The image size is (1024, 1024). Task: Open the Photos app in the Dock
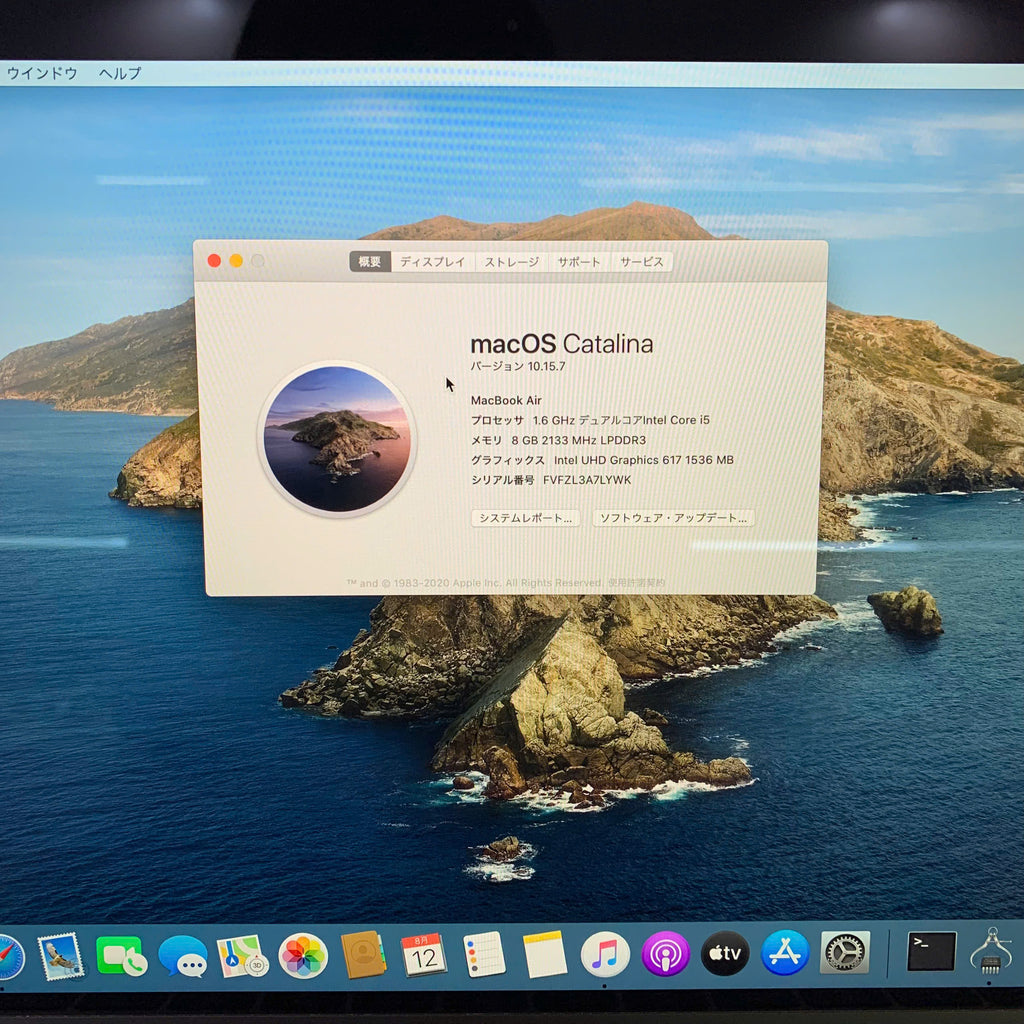(303, 956)
